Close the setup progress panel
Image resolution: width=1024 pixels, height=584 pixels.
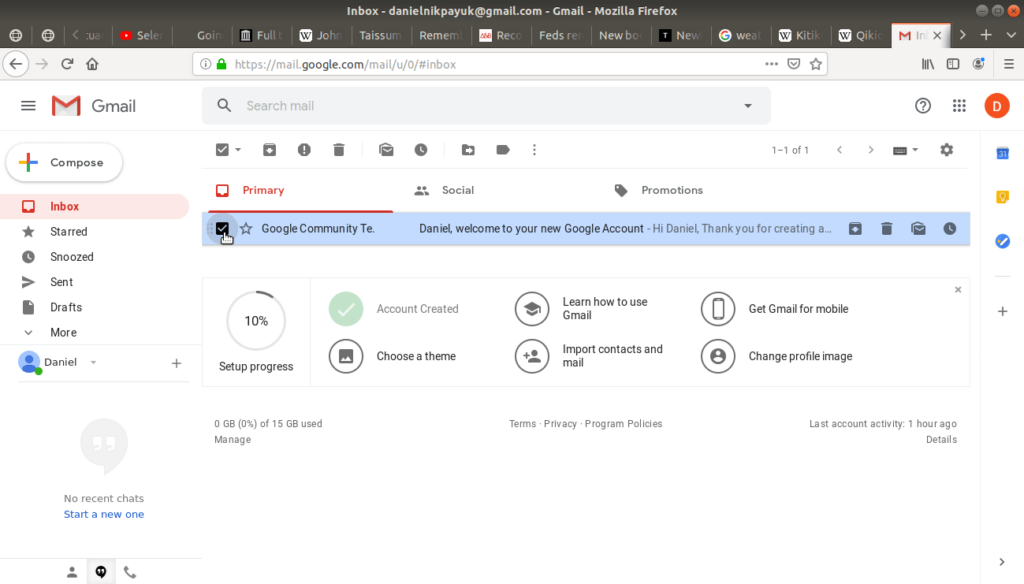point(957,289)
